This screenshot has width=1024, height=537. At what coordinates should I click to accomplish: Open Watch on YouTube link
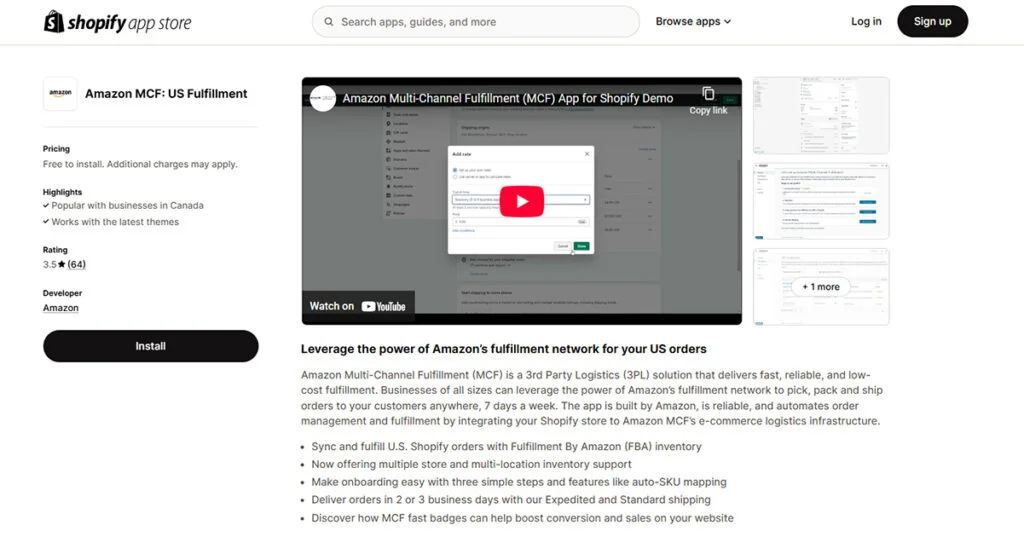358,306
